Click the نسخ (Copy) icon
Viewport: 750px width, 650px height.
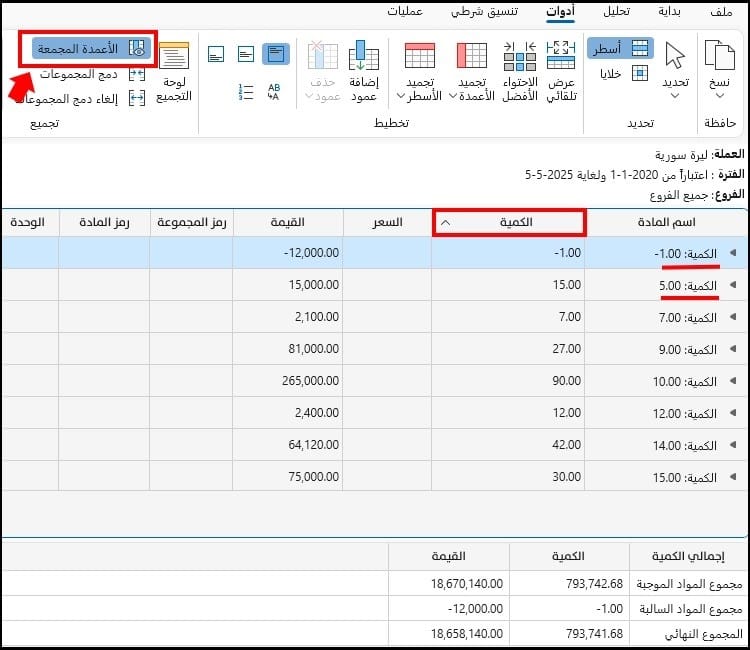[719, 56]
